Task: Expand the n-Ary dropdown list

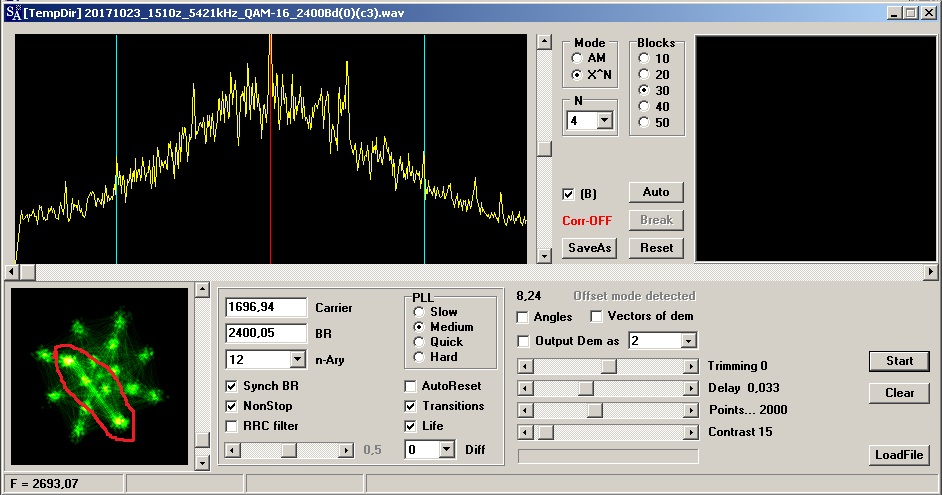Action: click(297, 359)
